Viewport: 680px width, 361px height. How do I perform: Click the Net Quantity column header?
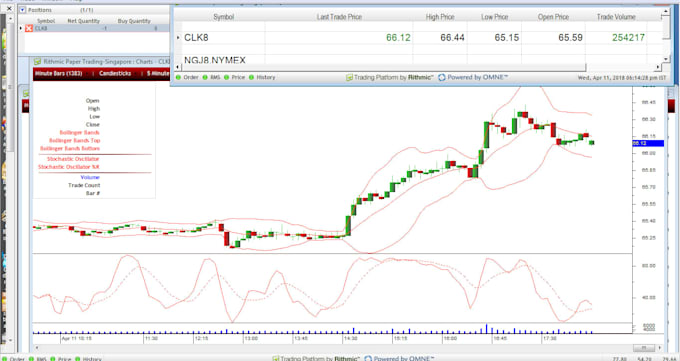click(x=84, y=21)
